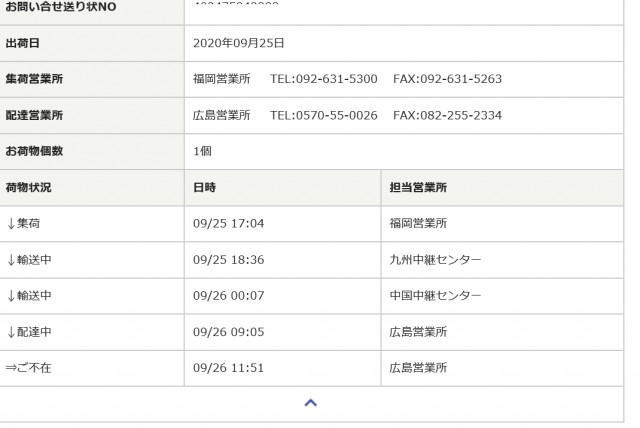Click the 荷物状況 column header
The width and height of the screenshot is (640, 428).
pos(29,188)
